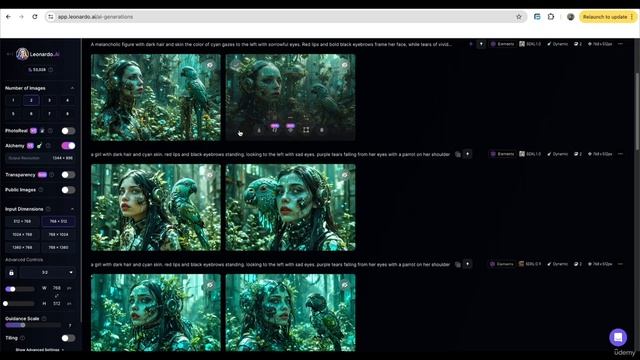Turn on Public Images toggle
The image size is (640, 360).
[x=68, y=190]
